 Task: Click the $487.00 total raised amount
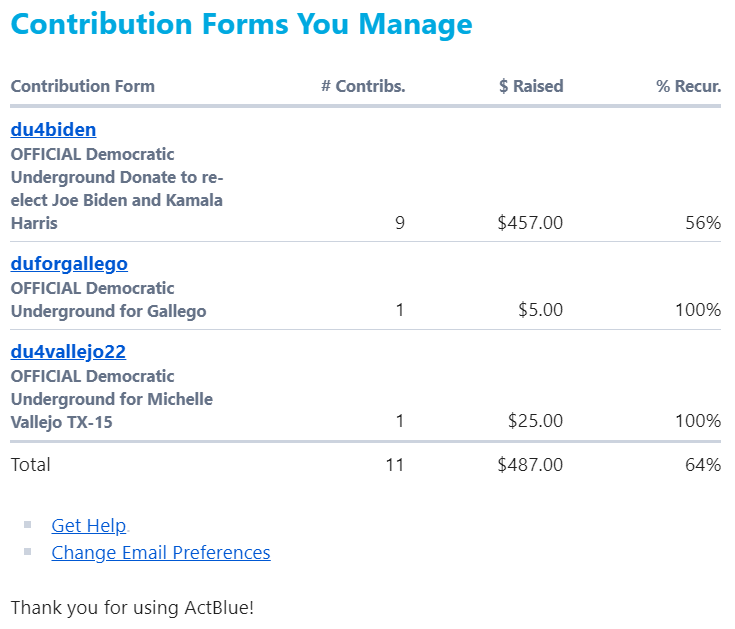click(530, 464)
